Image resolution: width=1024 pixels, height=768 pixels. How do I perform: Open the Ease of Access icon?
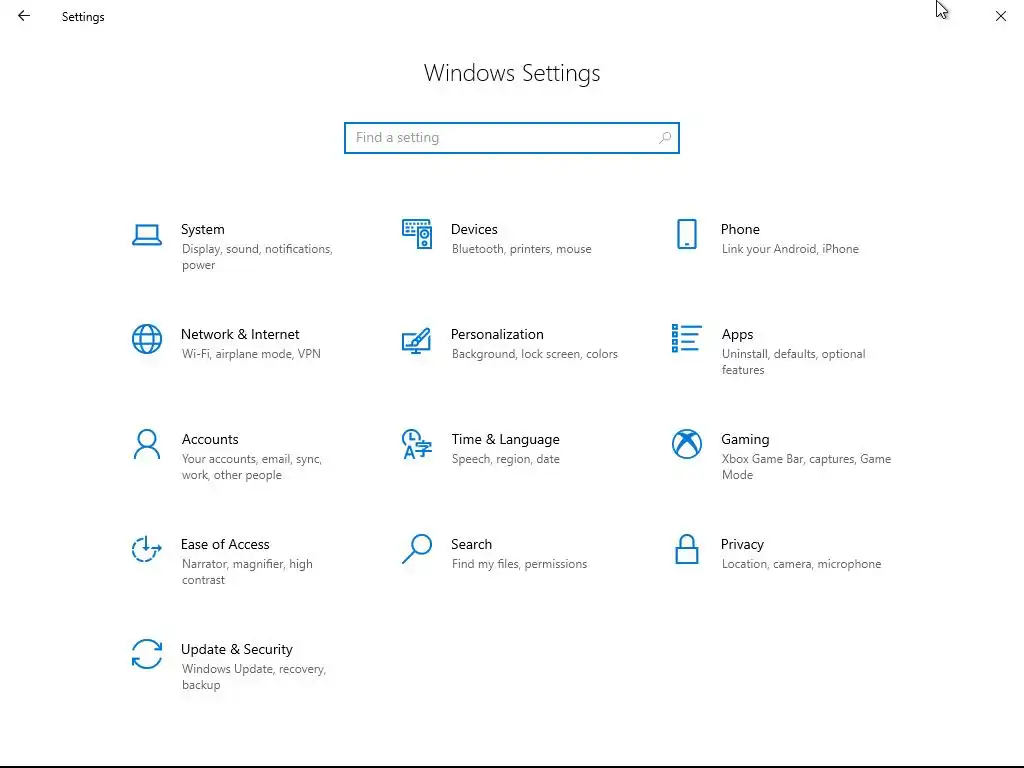(147, 549)
